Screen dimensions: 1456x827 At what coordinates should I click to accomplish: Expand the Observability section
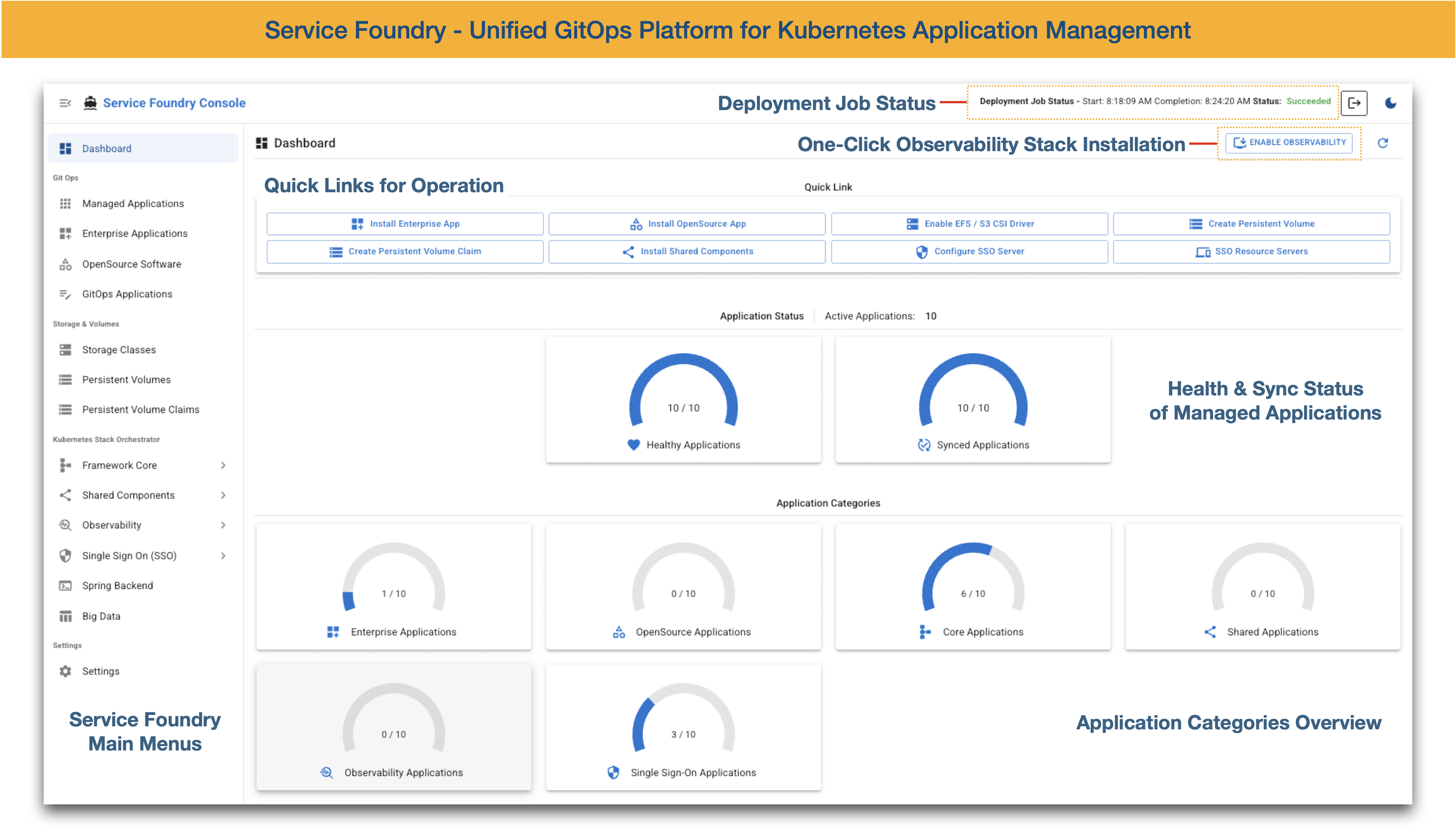(x=111, y=525)
